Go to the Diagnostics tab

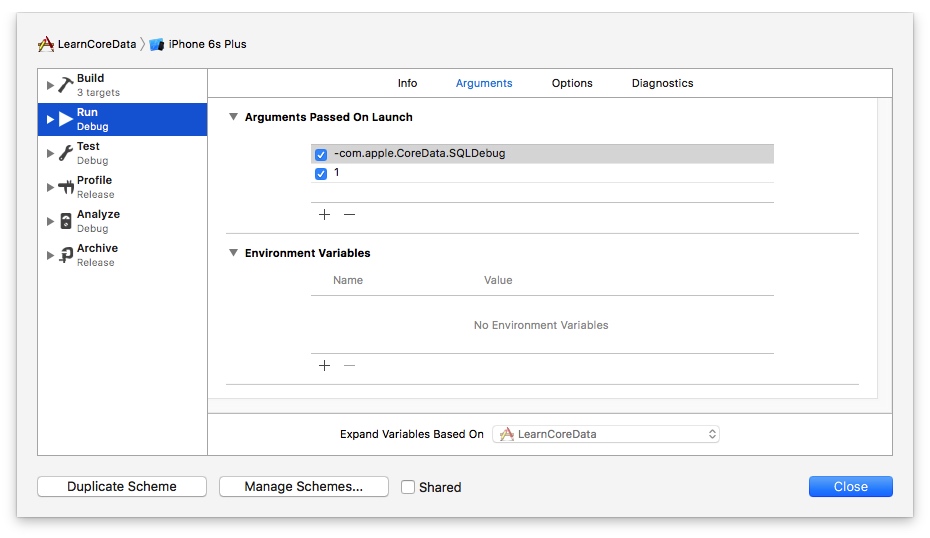pos(663,83)
